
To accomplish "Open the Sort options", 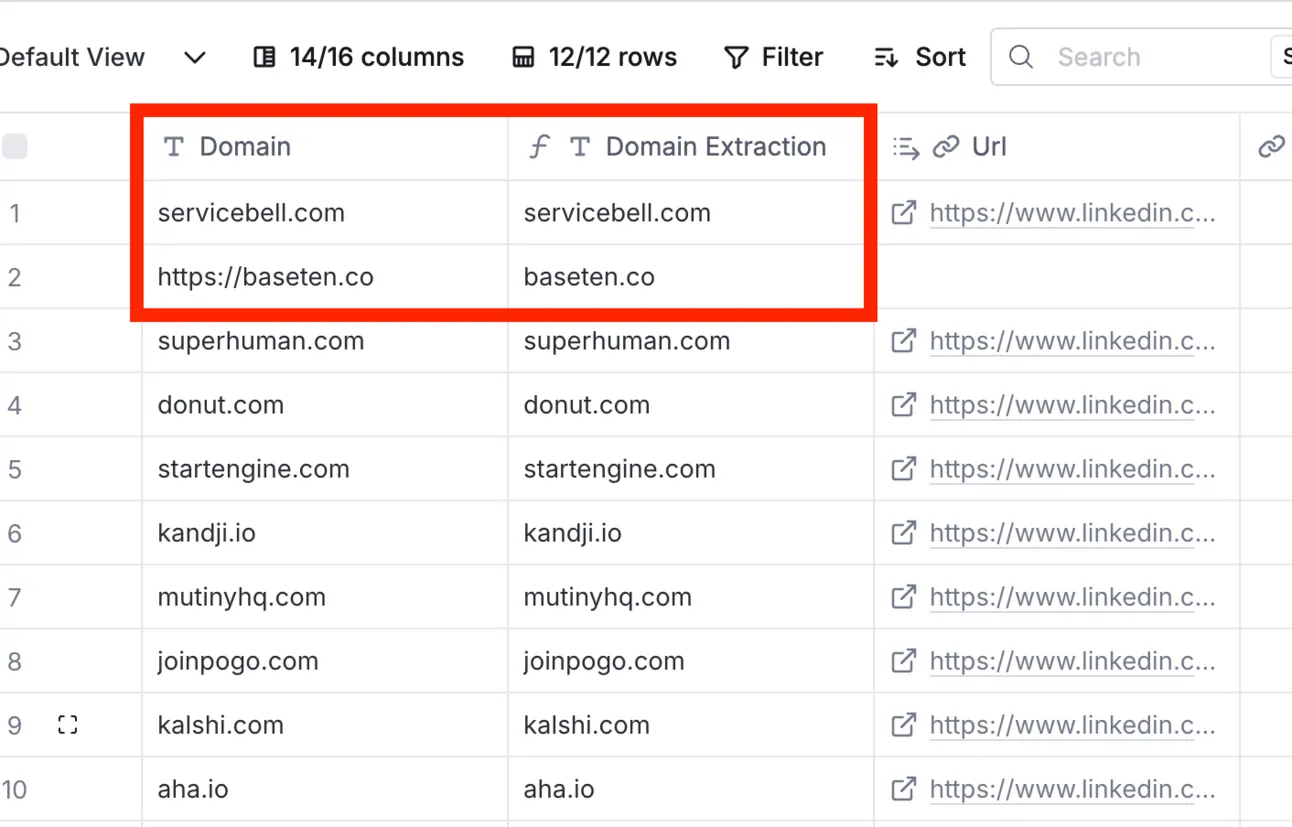I will coord(919,57).
